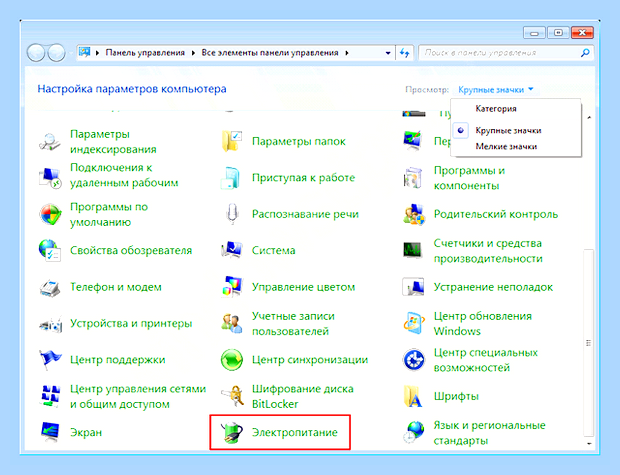The width and height of the screenshot is (620, 475).
Task: Click the vertical scrollbar thumb
Action: [x=588, y=343]
